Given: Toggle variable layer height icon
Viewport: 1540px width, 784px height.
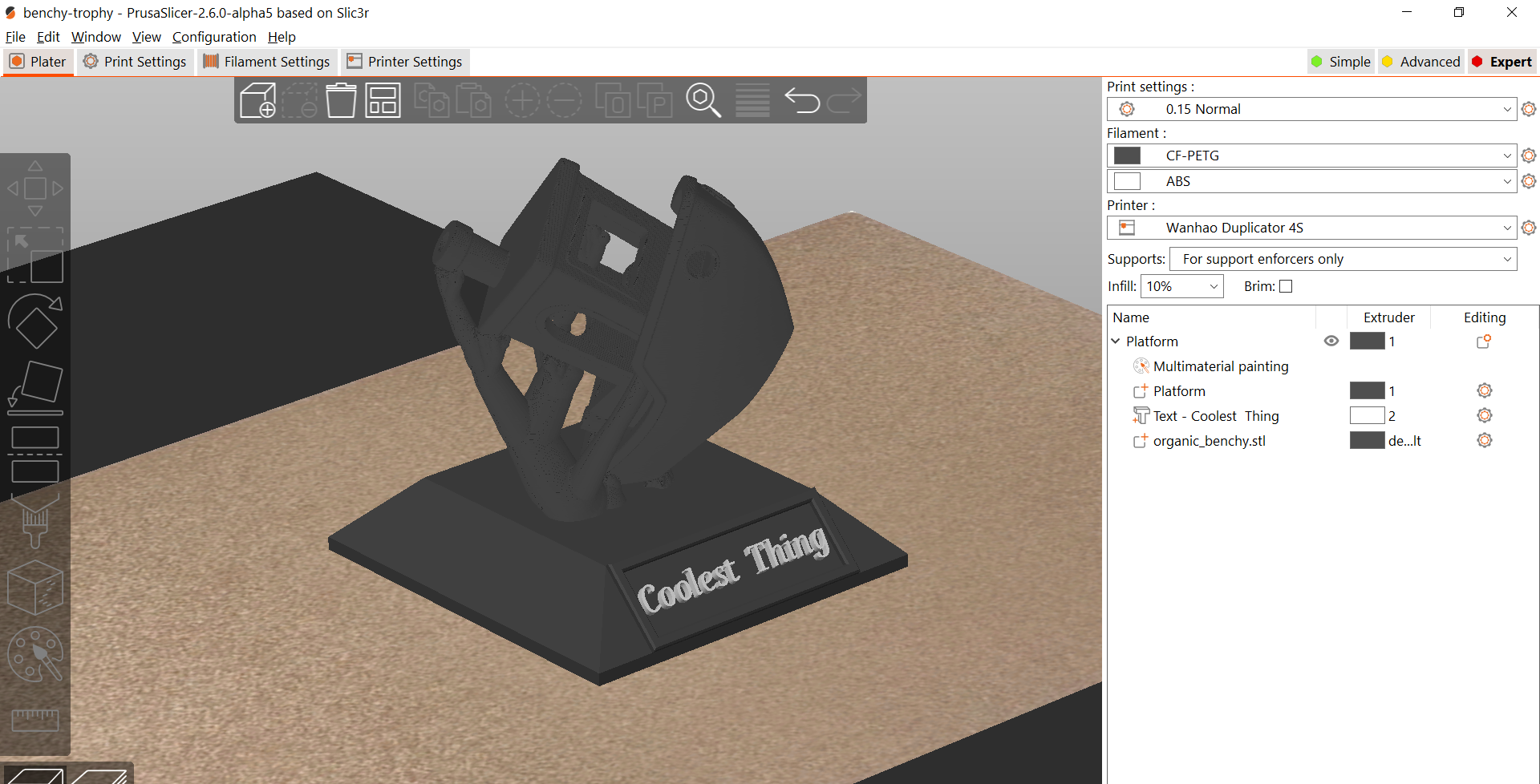Looking at the screenshot, I should click(752, 100).
